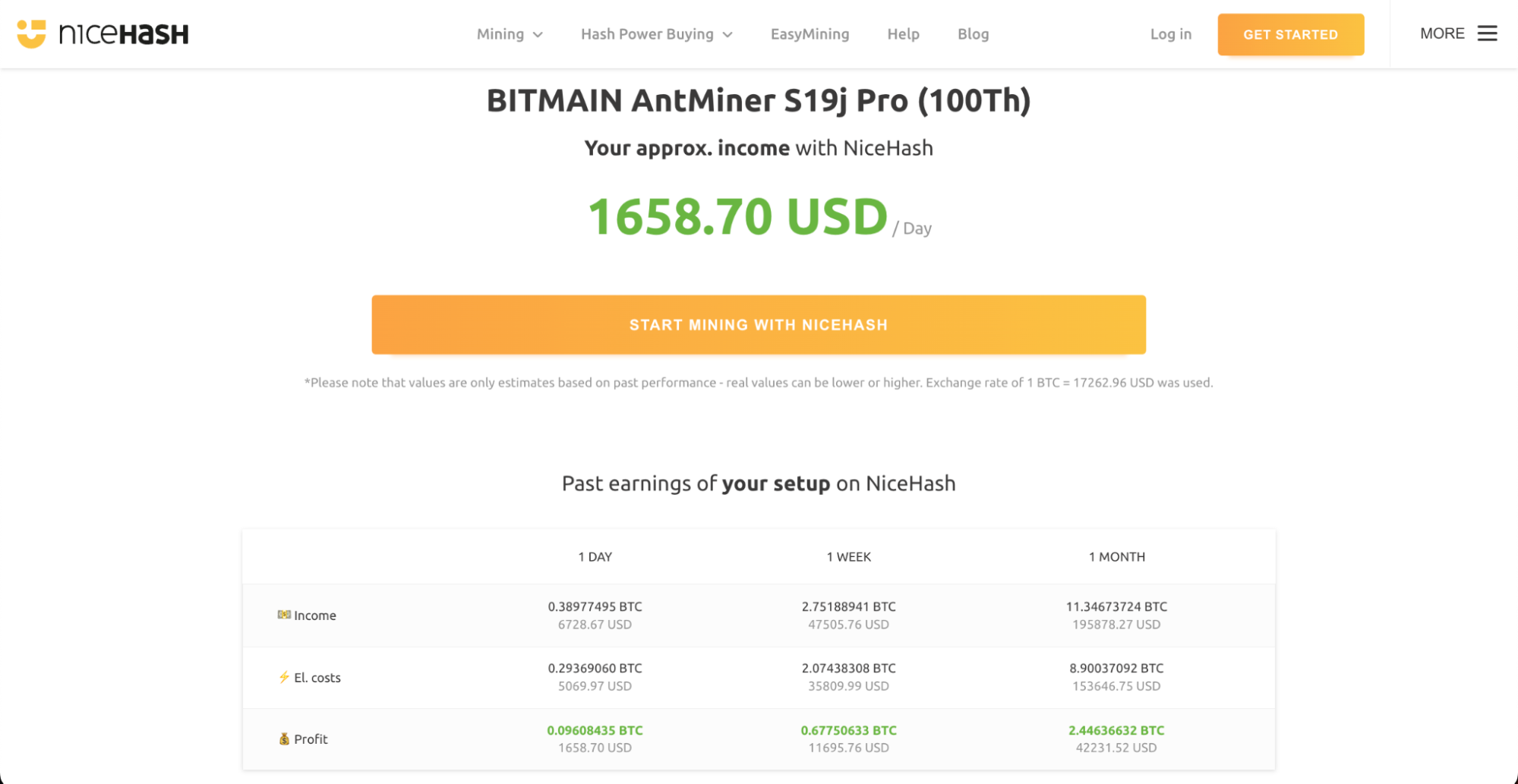
Task: Click the GET STARTED button
Action: pos(1290,34)
